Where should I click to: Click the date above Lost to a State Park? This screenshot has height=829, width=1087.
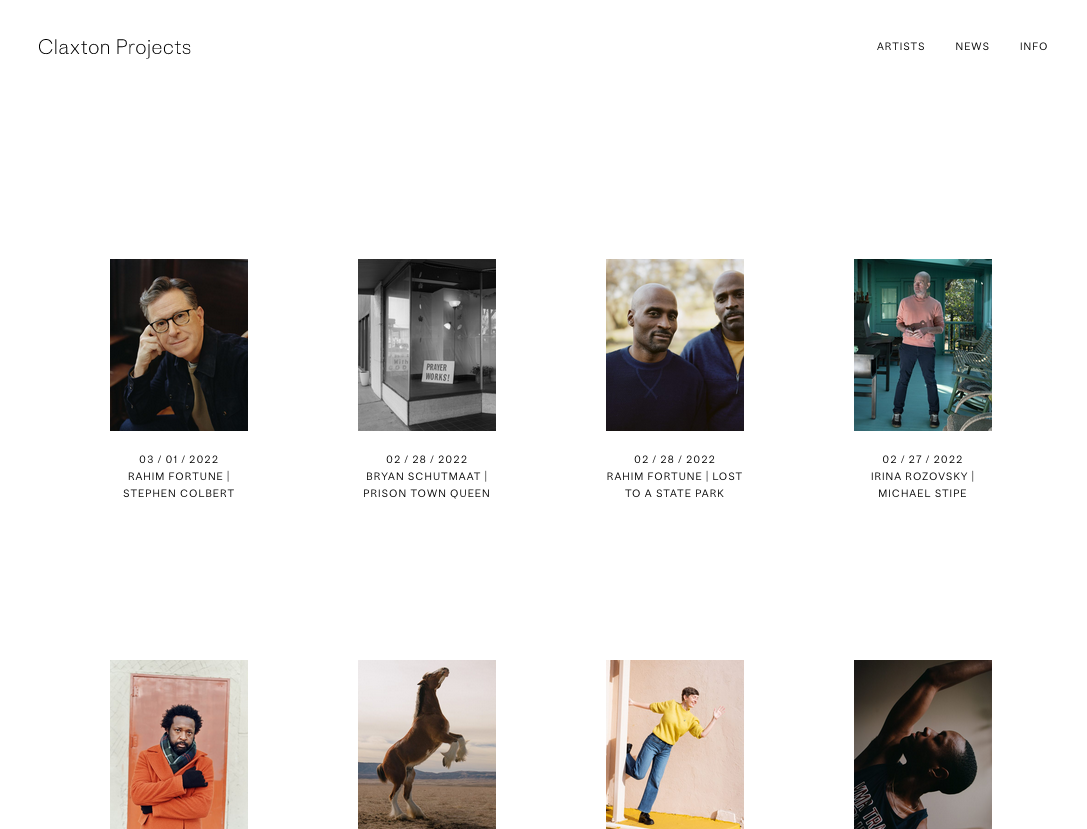(675, 460)
